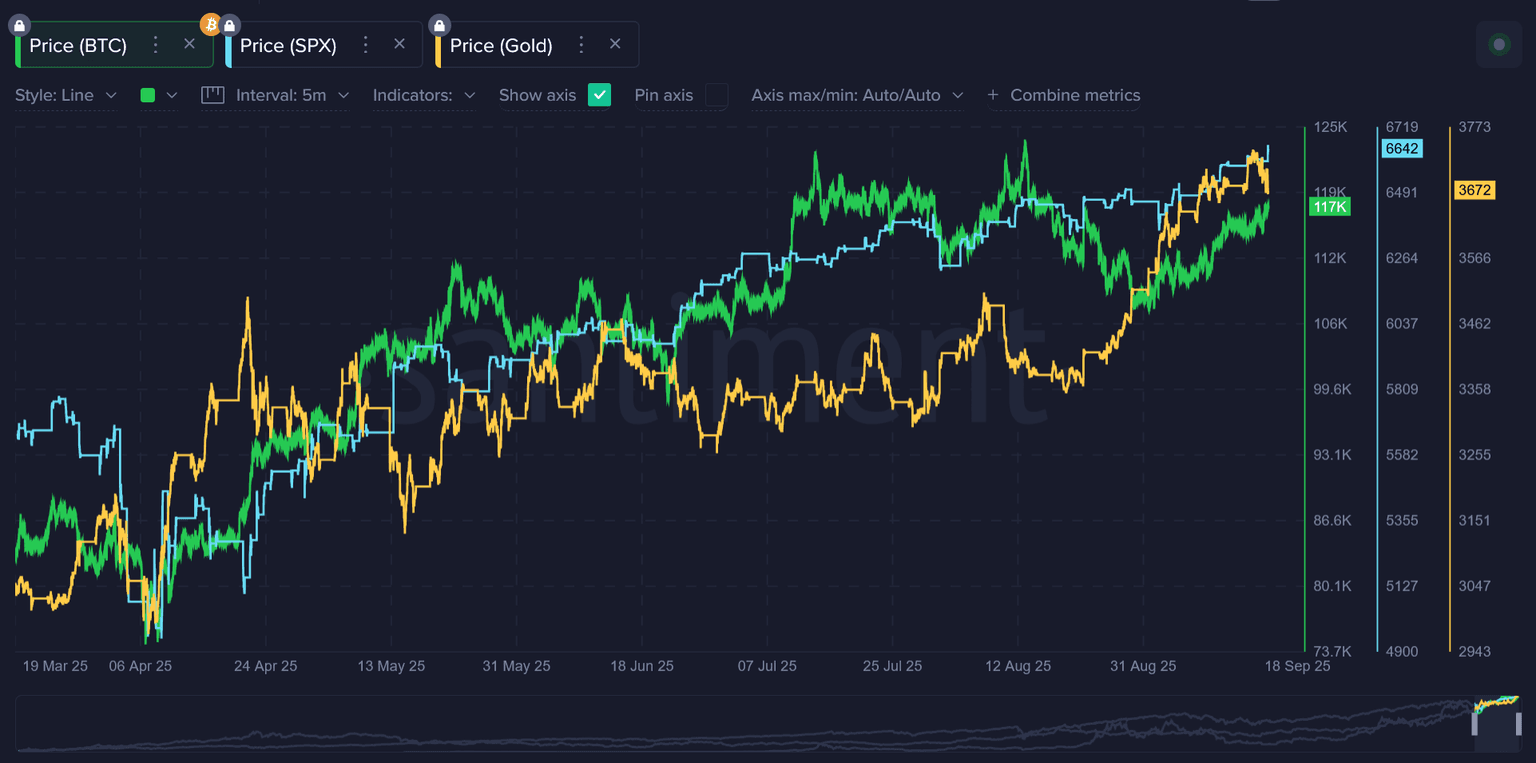Open the Price (BTC) three-dot options menu
This screenshot has height=763, width=1536.
pyautogui.click(x=155, y=44)
